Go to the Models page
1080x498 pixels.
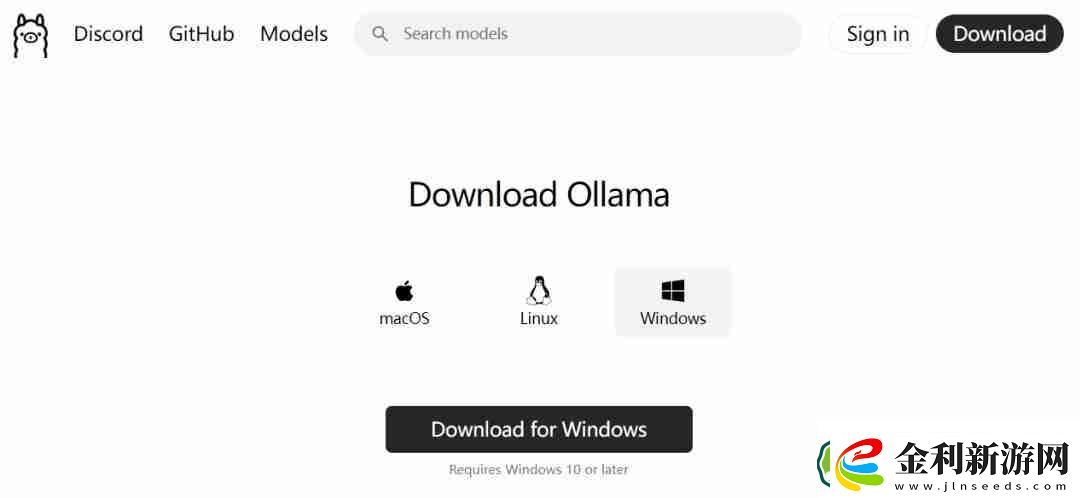pos(294,34)
